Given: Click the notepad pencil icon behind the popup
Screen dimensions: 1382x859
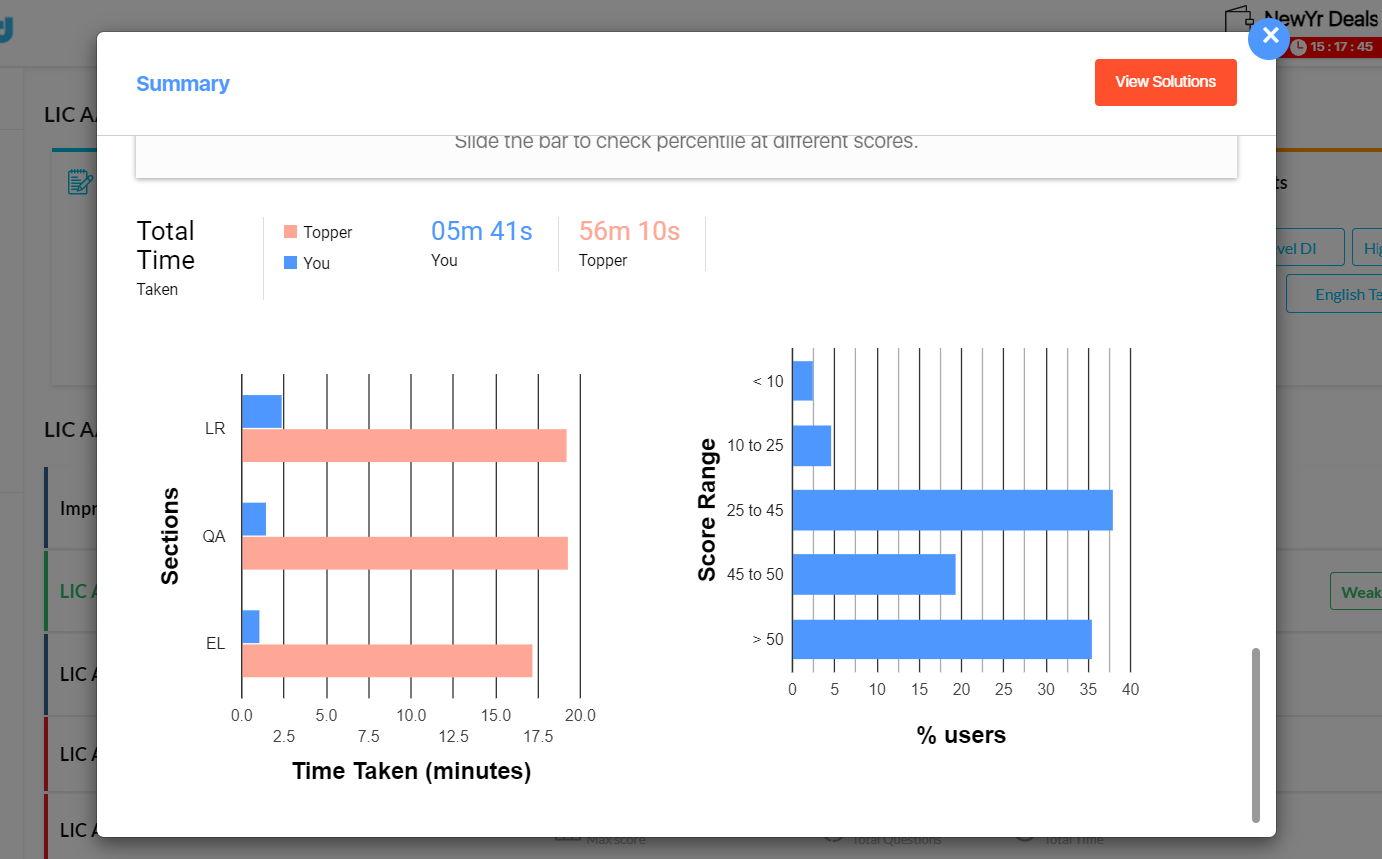Looking at the screenshot, I should pyautogui.click(x=80, y=182).
